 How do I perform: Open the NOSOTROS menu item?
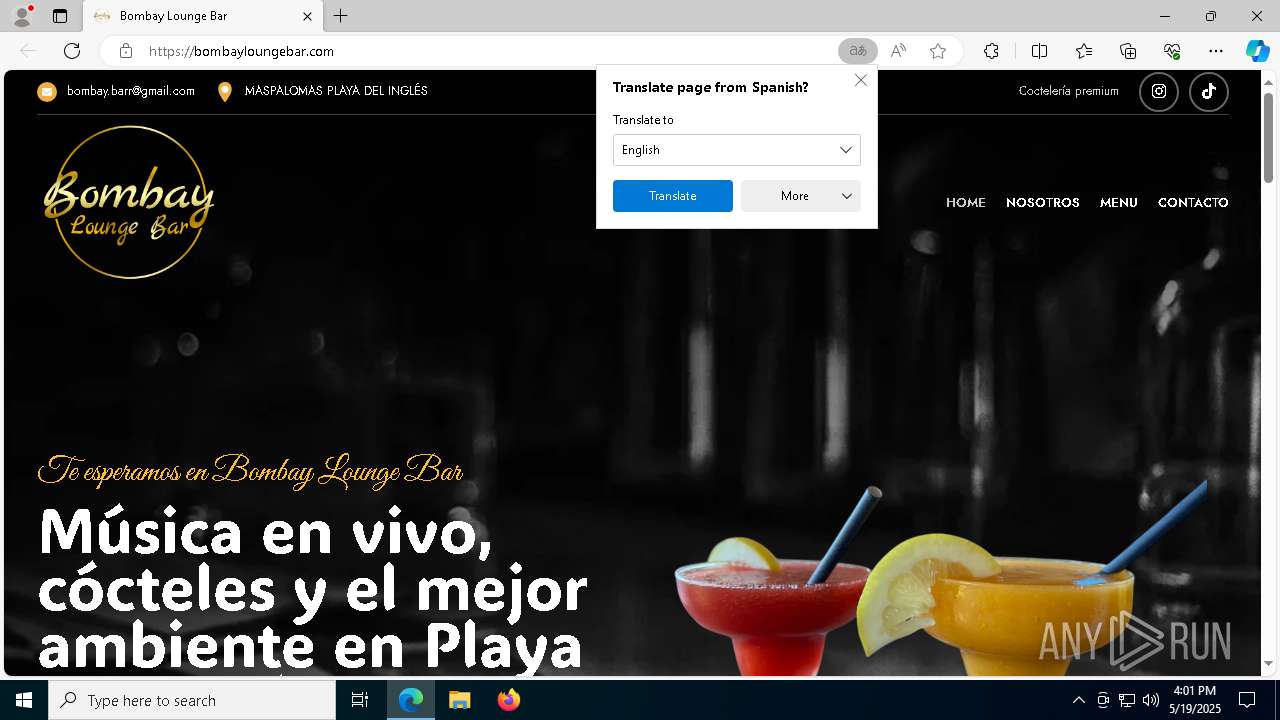click(1043, 202)
